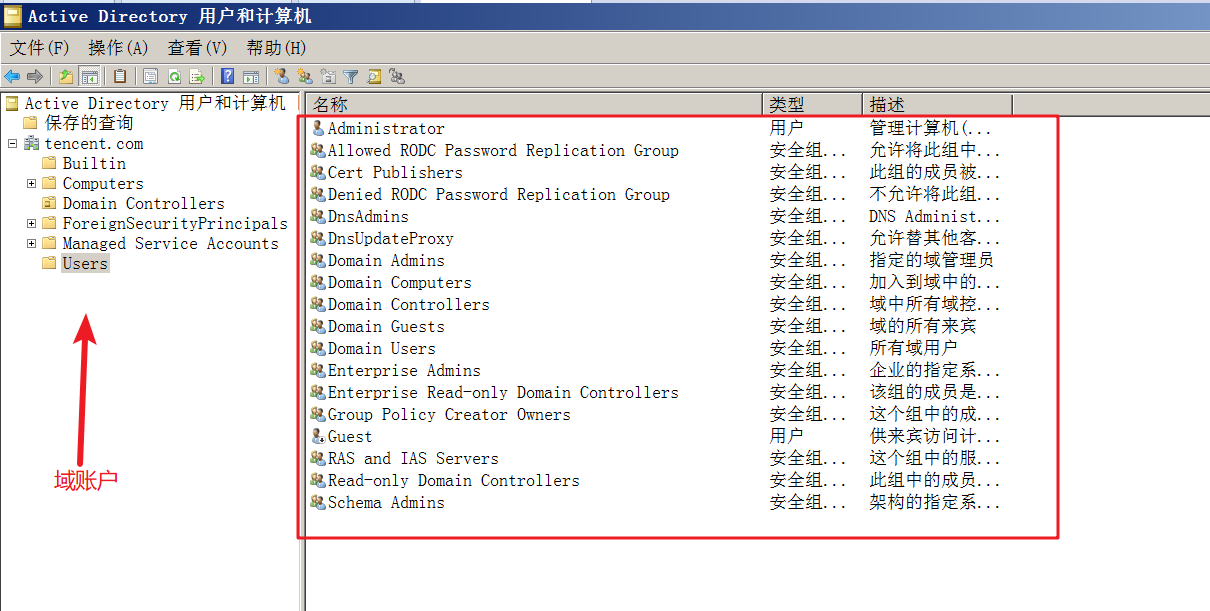Click Guest's 用户 type cell
This screenshot has width=1210, height=611.
(786, 436)
